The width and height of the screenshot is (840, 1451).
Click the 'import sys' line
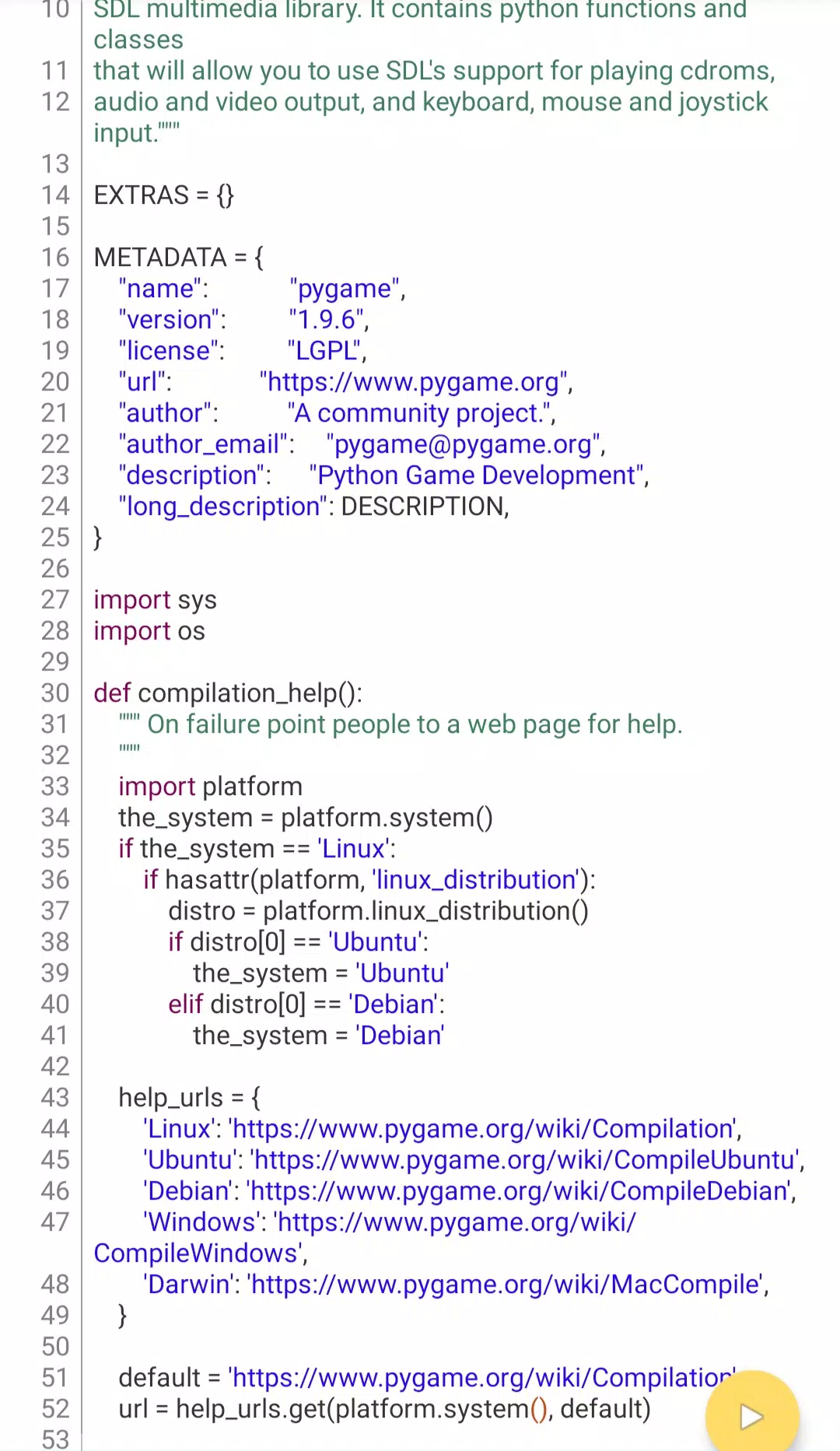(156, 600)
